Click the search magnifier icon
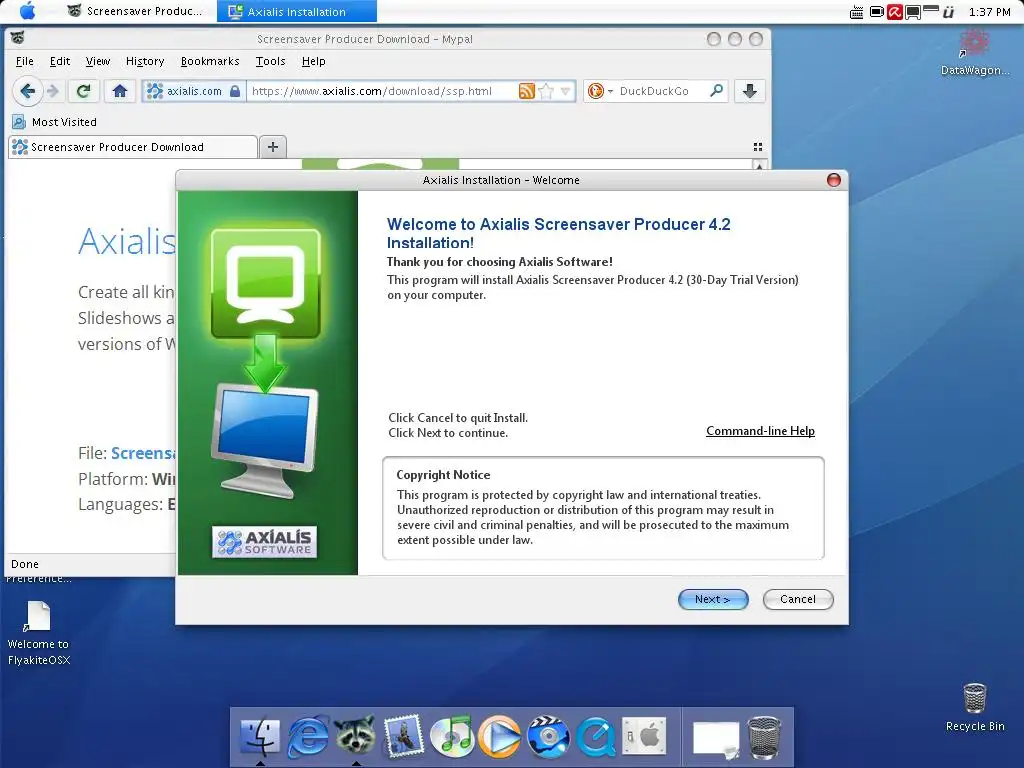The height and width of the screenshot is (768, 1024). pyautogui.click(x=716, y=91)
